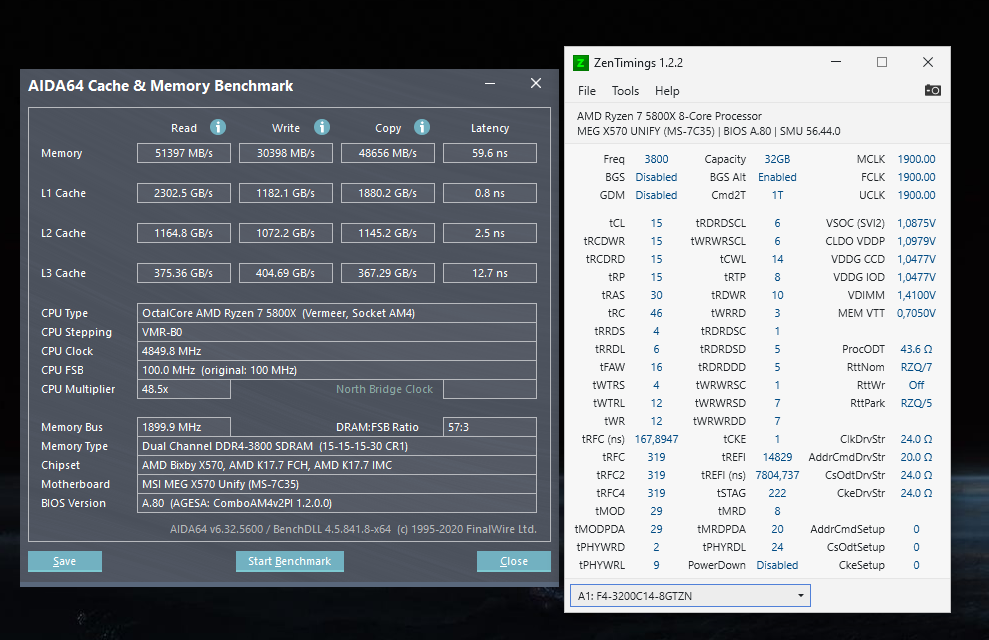Click the CPU FSB value 100.0 MHz
This screenshot has height=640, width=989.
tap(337, 370)
